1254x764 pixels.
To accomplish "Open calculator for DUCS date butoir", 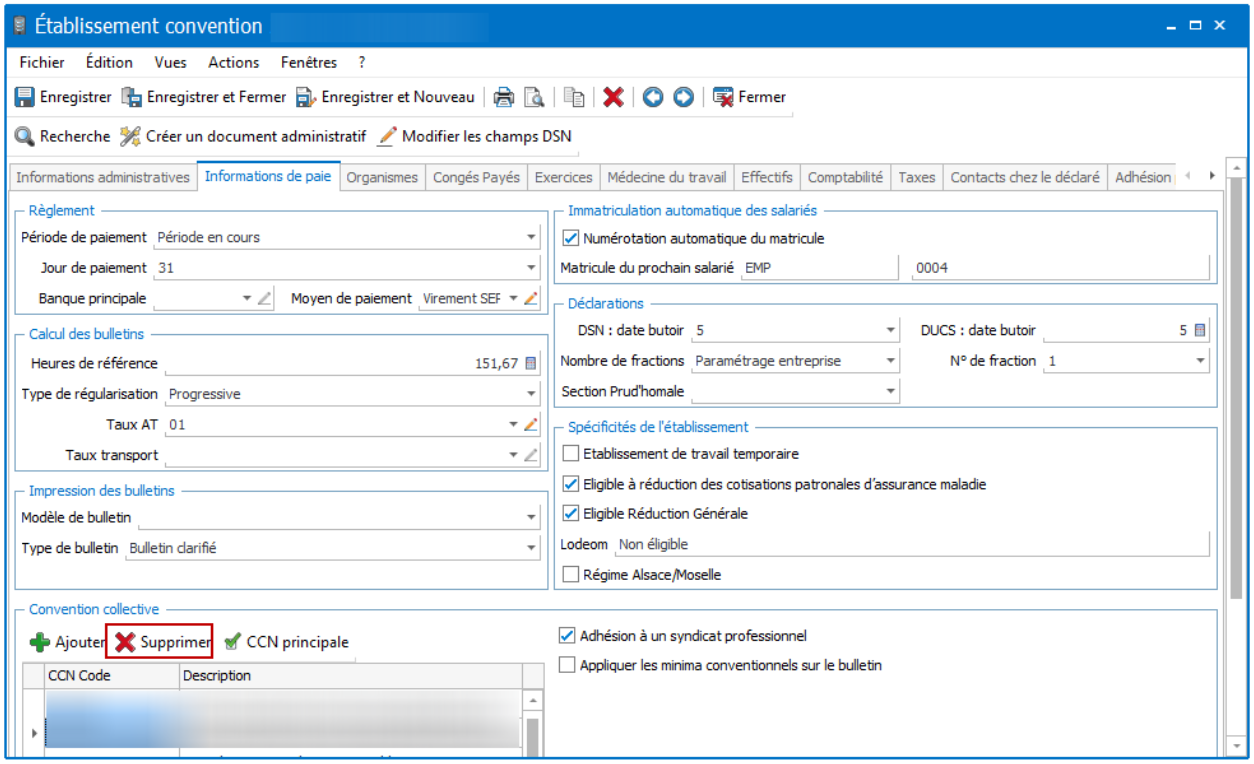I will [1200, 330].
